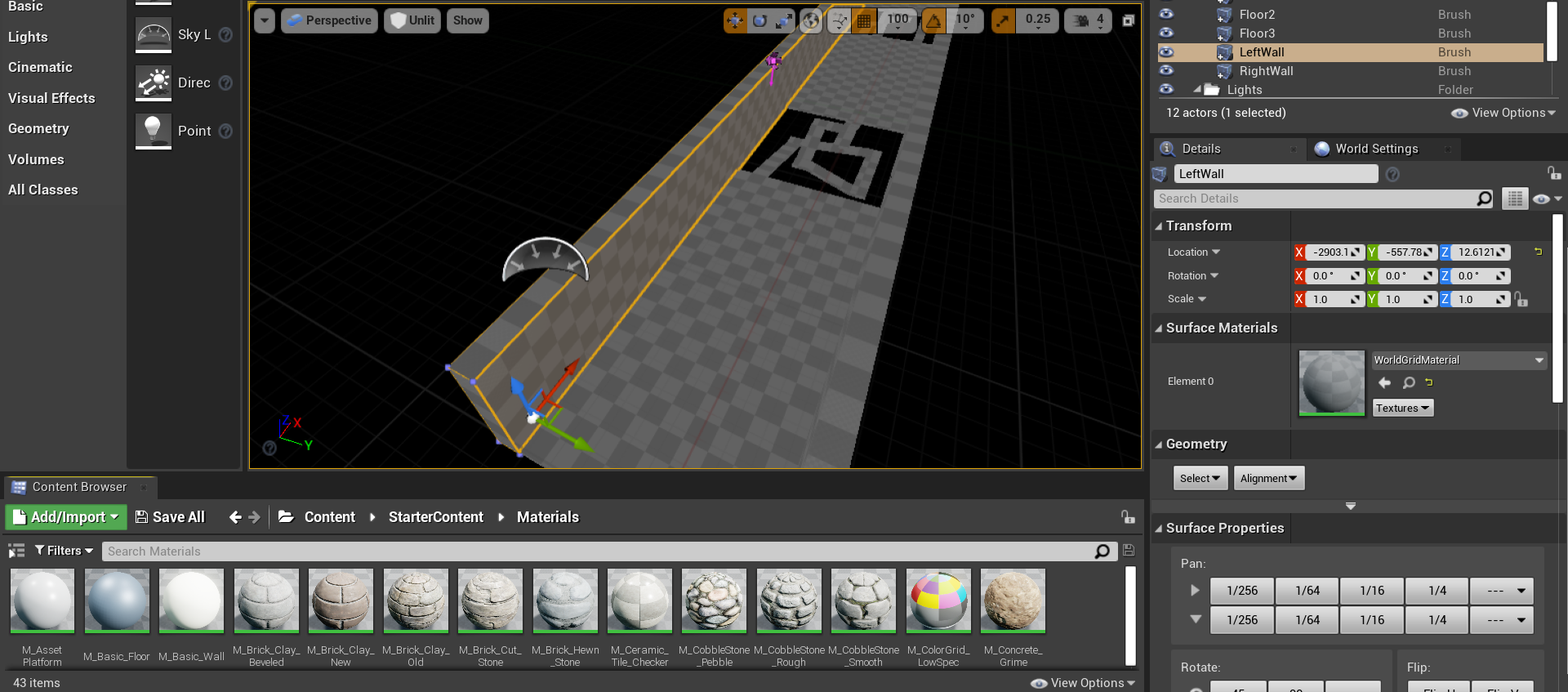The image size is (1568, 692).
Task: Open scale snap 0.25 dropdown
Action: pos(1038,20)
